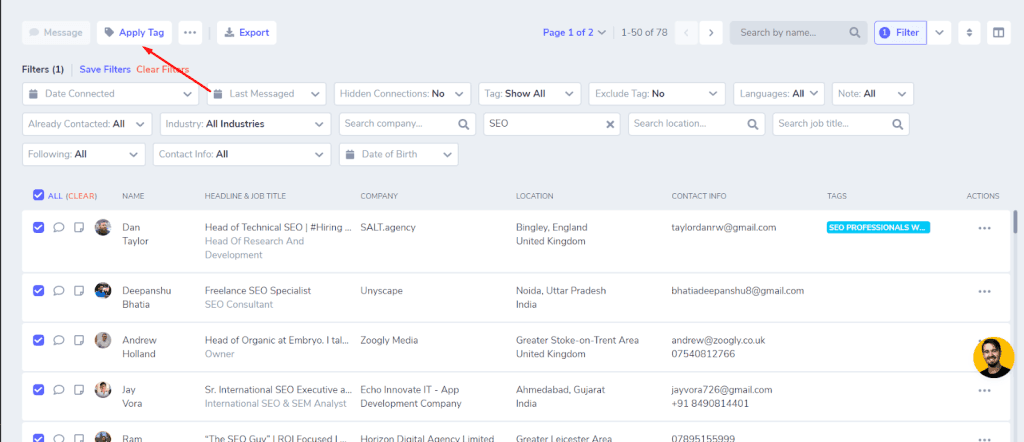This screenshot has height=442, width=1024.
Task: Clear the SEO search field with X icon
Action: 610,124
